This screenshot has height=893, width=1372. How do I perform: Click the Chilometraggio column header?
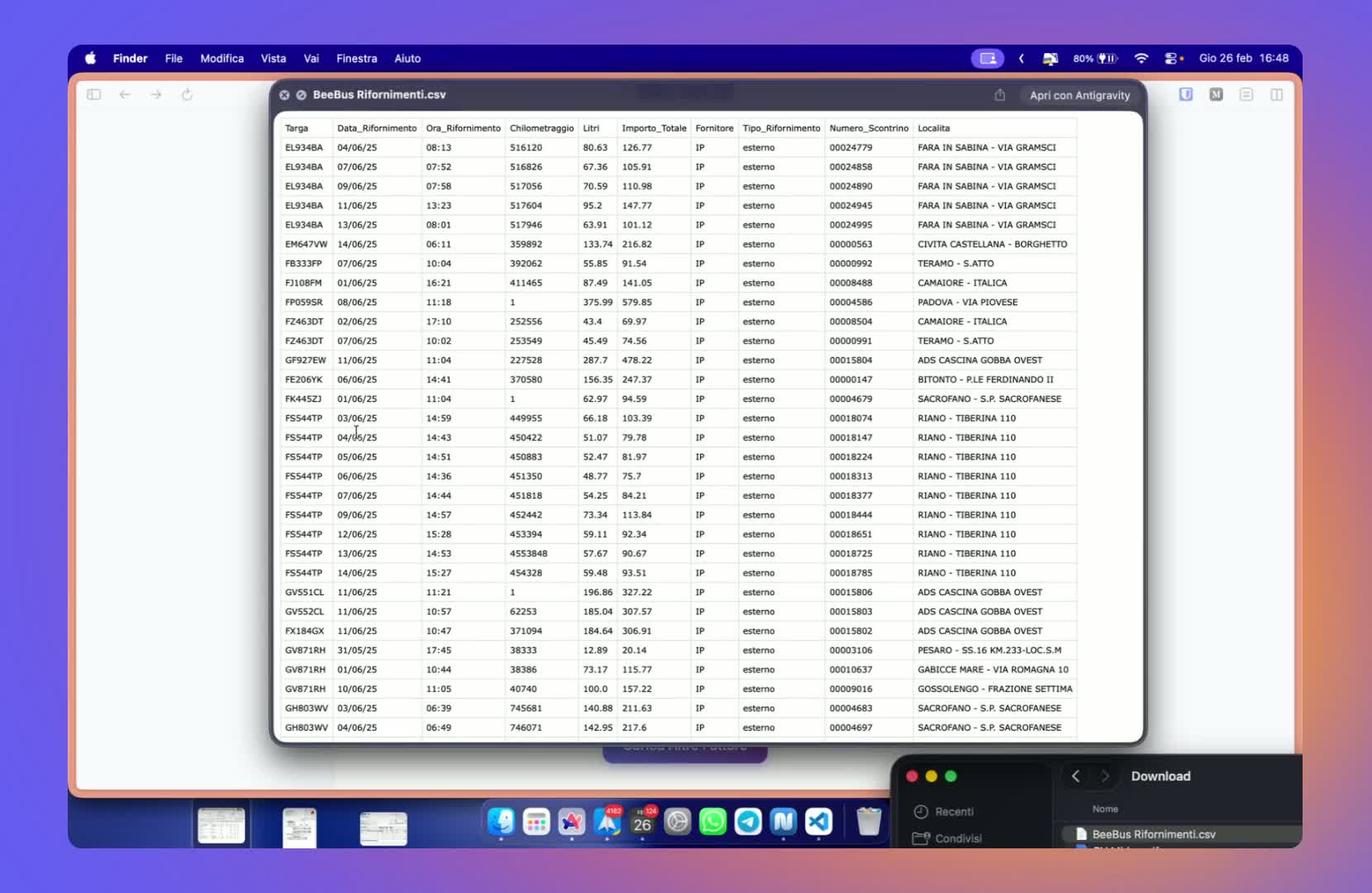click(541, 128)
